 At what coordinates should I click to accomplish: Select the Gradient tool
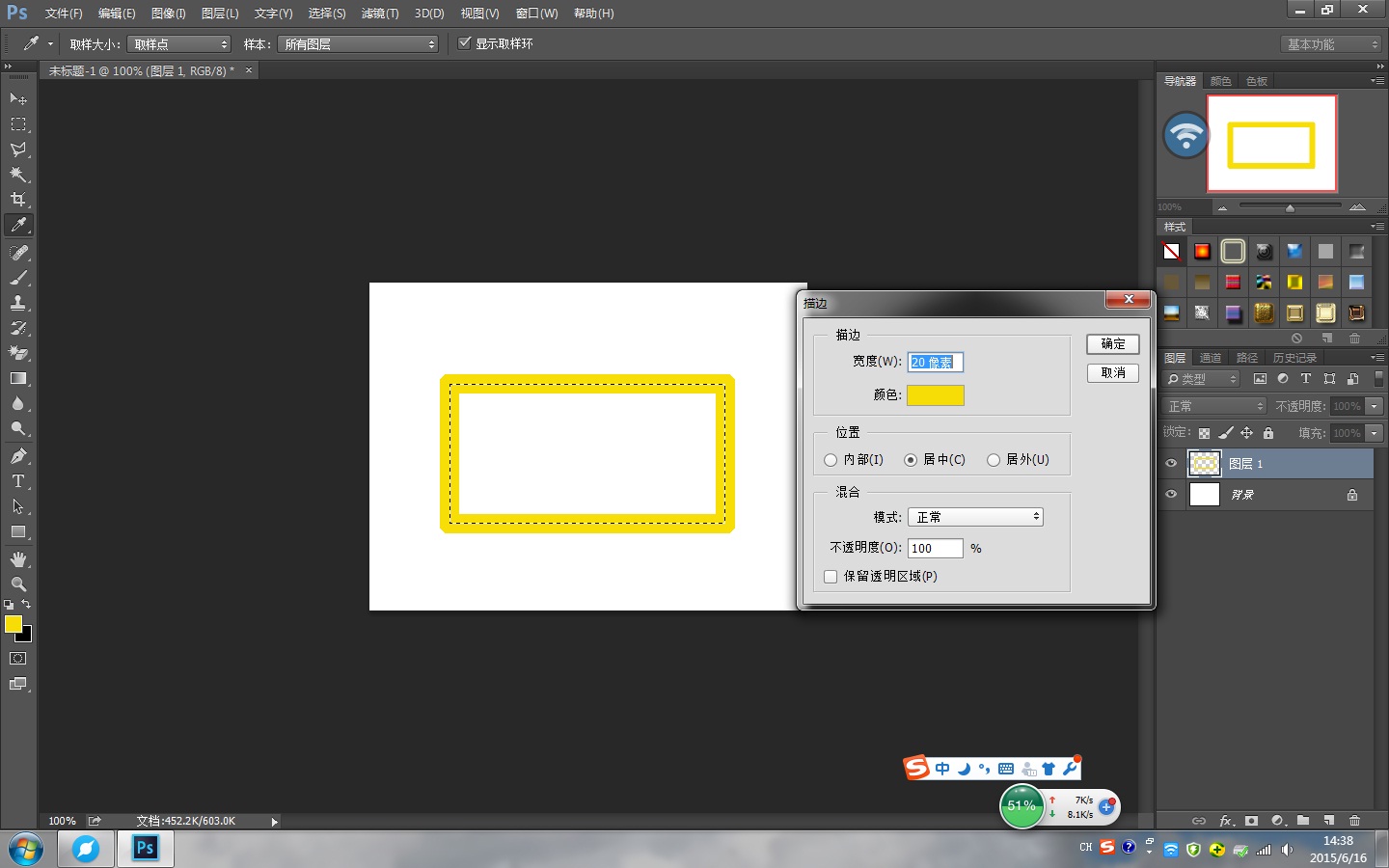(18, 379)
